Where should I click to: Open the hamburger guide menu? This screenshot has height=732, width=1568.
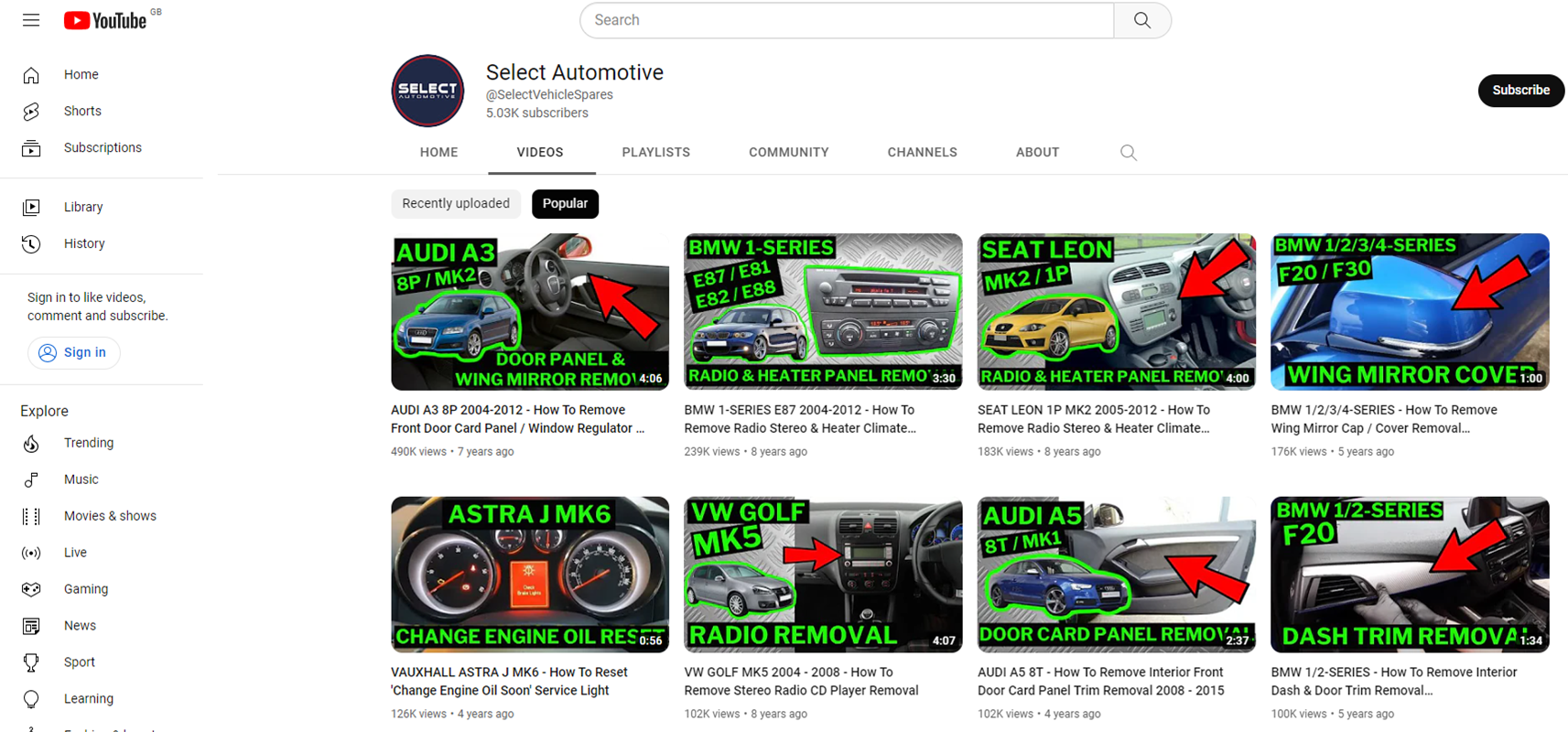pyautogui.click(x=31, y=20)
